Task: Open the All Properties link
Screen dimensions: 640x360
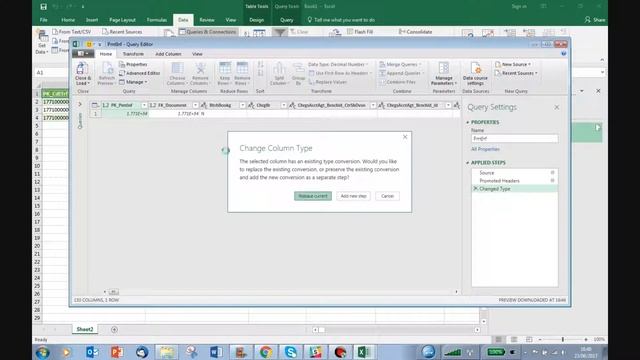Action: click(485, 149)
